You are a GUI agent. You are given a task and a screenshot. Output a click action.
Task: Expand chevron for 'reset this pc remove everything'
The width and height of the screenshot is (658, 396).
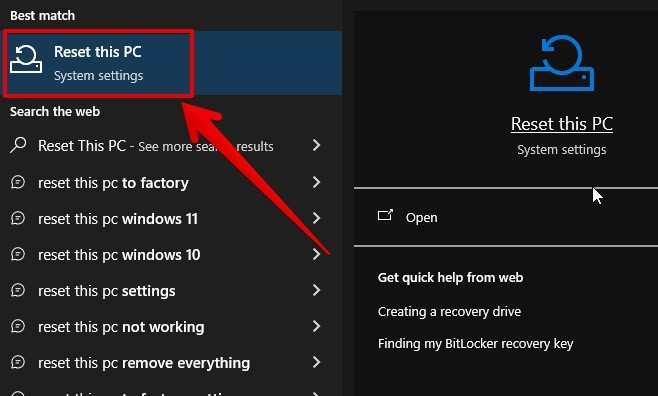click(316, 362)
